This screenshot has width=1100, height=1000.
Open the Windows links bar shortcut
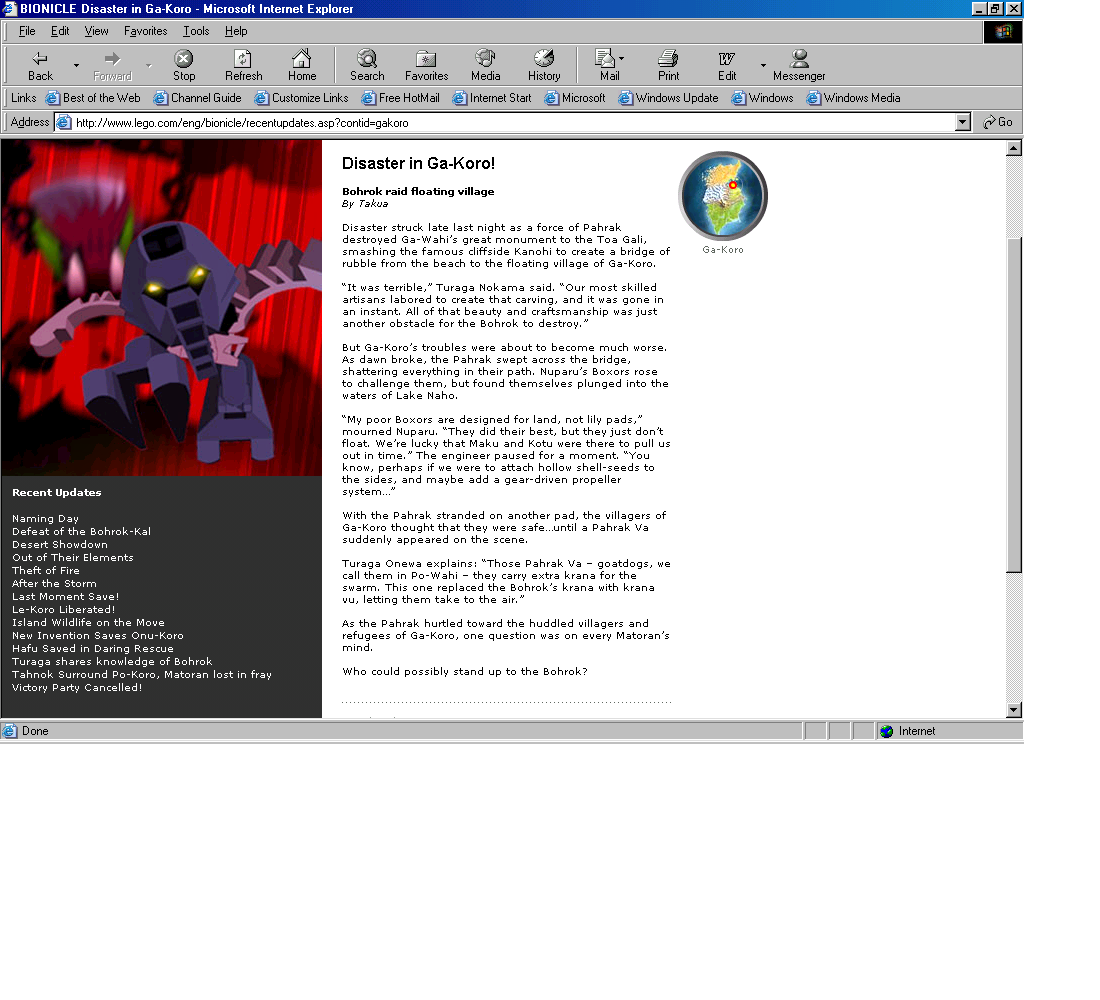tap(763, 98)
